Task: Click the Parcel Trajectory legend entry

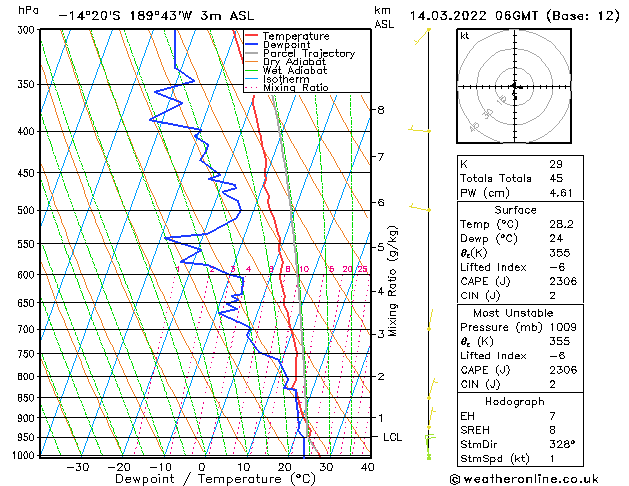Action: [x=310, y=53]
